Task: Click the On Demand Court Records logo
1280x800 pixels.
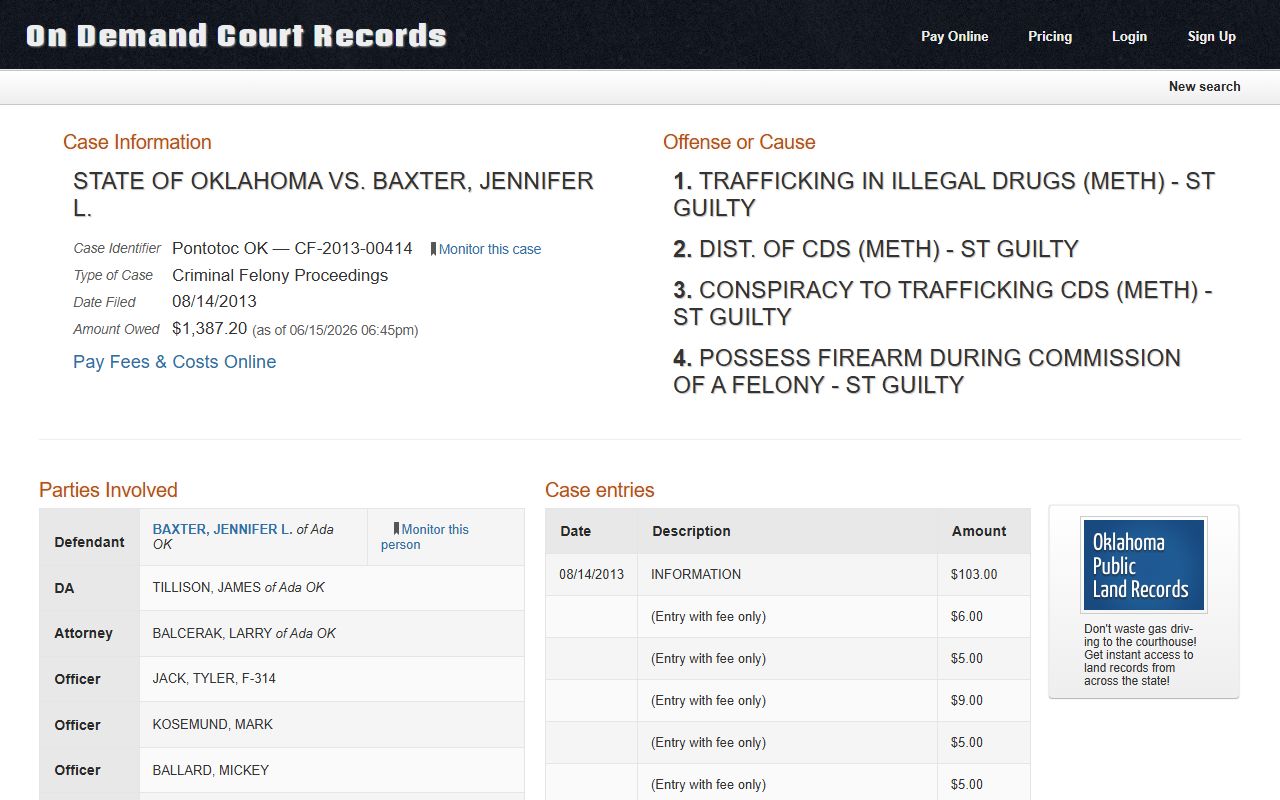Action: (236, 36)
